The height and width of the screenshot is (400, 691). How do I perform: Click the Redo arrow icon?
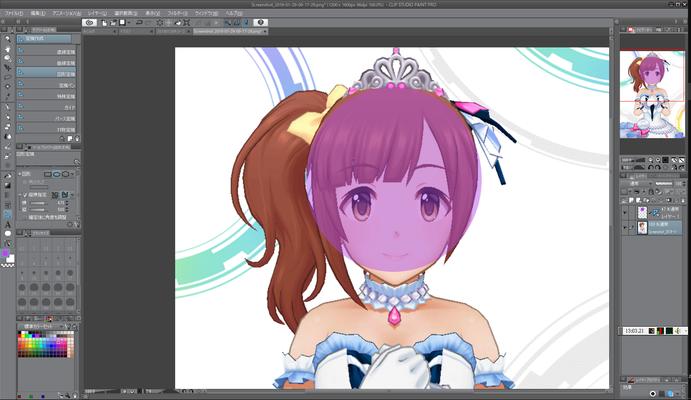[149, 22]
